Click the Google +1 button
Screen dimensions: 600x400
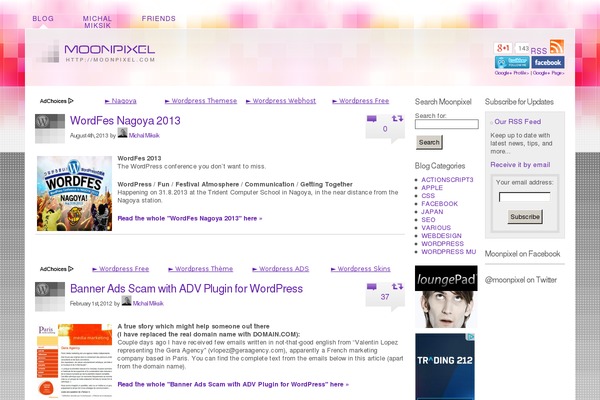coord(503,48)
